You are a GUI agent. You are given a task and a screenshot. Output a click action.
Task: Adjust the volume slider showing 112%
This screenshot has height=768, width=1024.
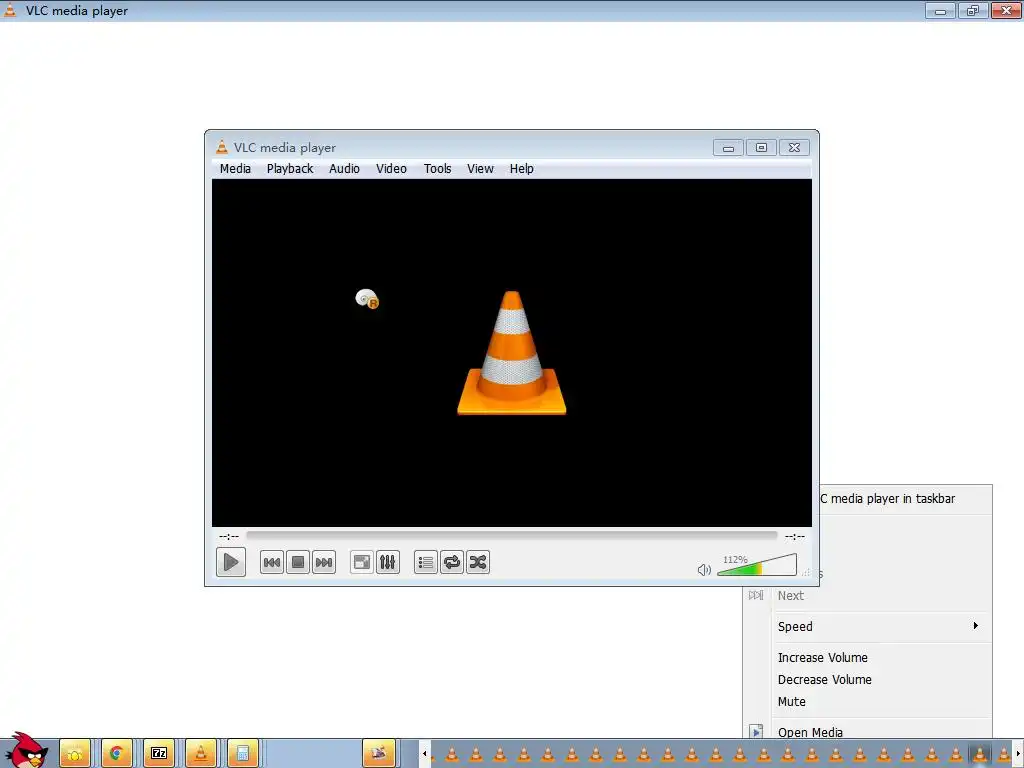757,565
